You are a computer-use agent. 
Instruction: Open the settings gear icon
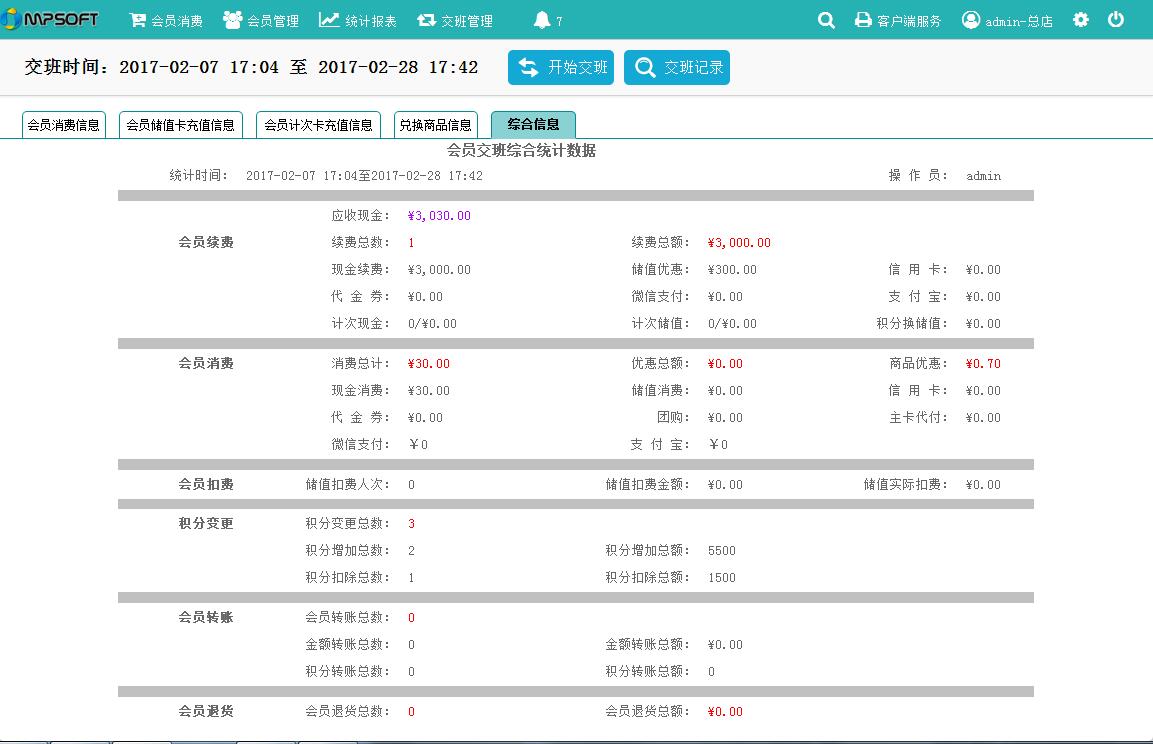(x=1081, y=20)
